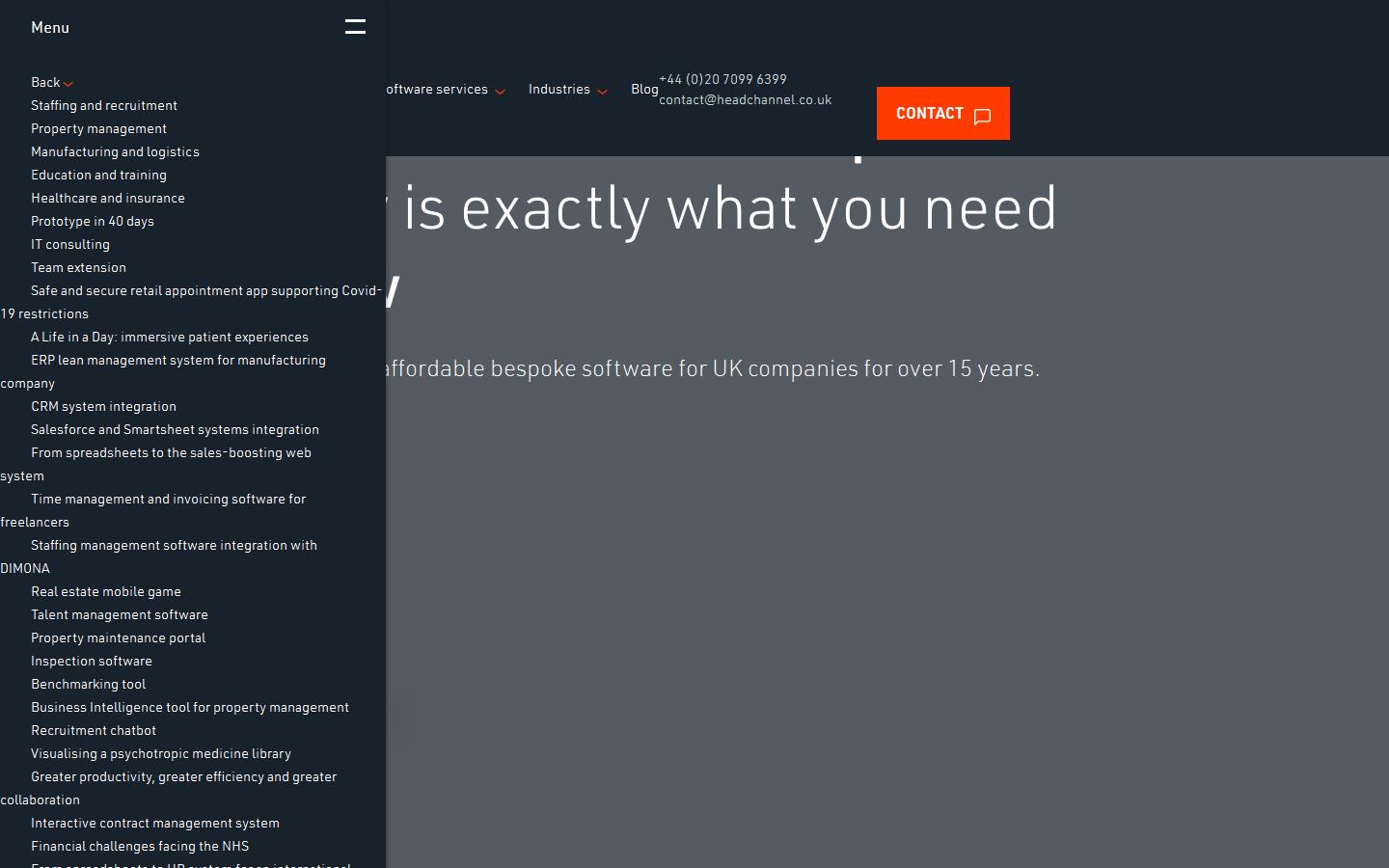Select Property management in the sidebar

(98, 129)
